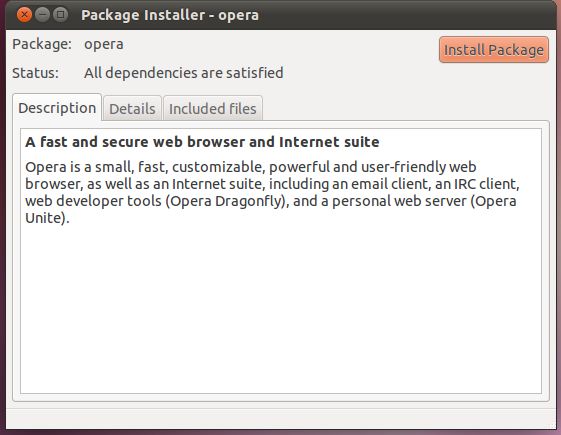Screen dimensions: 561x435
Task: Minimize the Package Installer window
Action: point(42,15)
